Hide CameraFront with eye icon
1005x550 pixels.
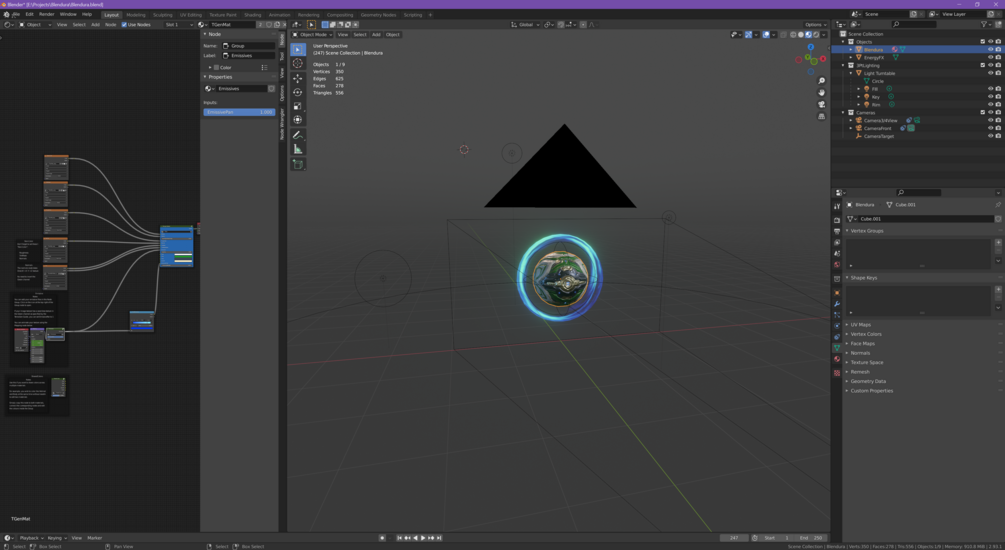[990, 128]
